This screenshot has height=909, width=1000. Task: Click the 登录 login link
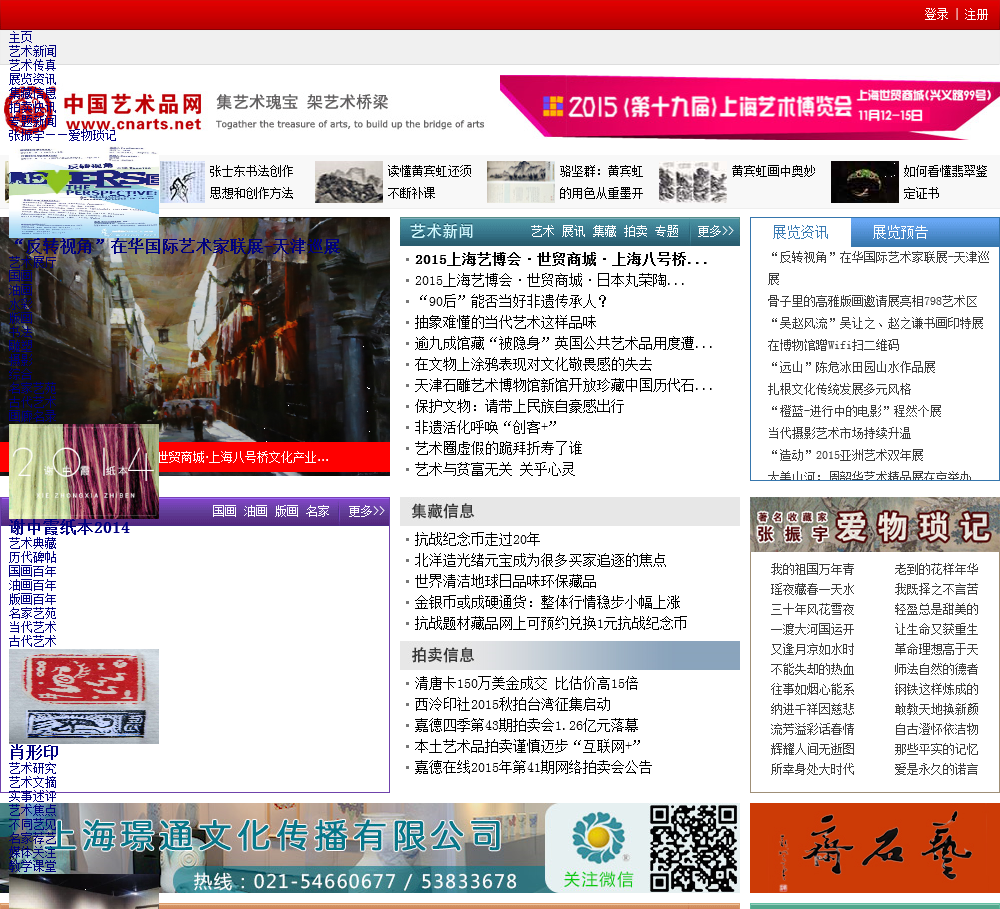936,14
